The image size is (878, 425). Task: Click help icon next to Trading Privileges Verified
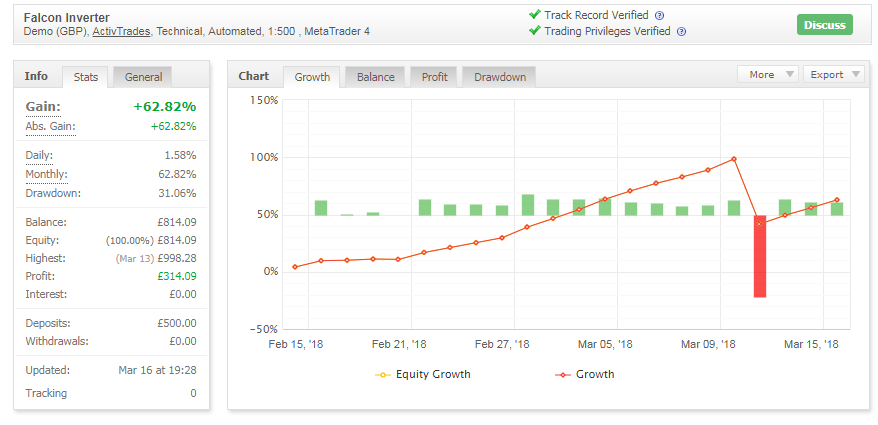click(x=681, y=32)
